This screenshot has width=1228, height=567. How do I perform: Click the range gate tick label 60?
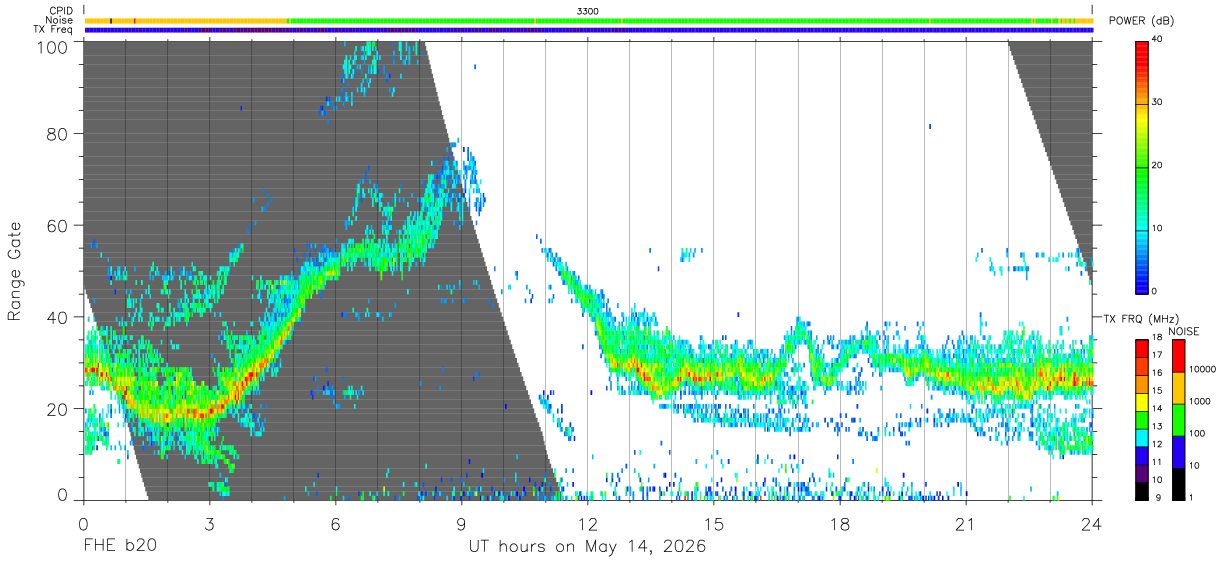[58, 226]
